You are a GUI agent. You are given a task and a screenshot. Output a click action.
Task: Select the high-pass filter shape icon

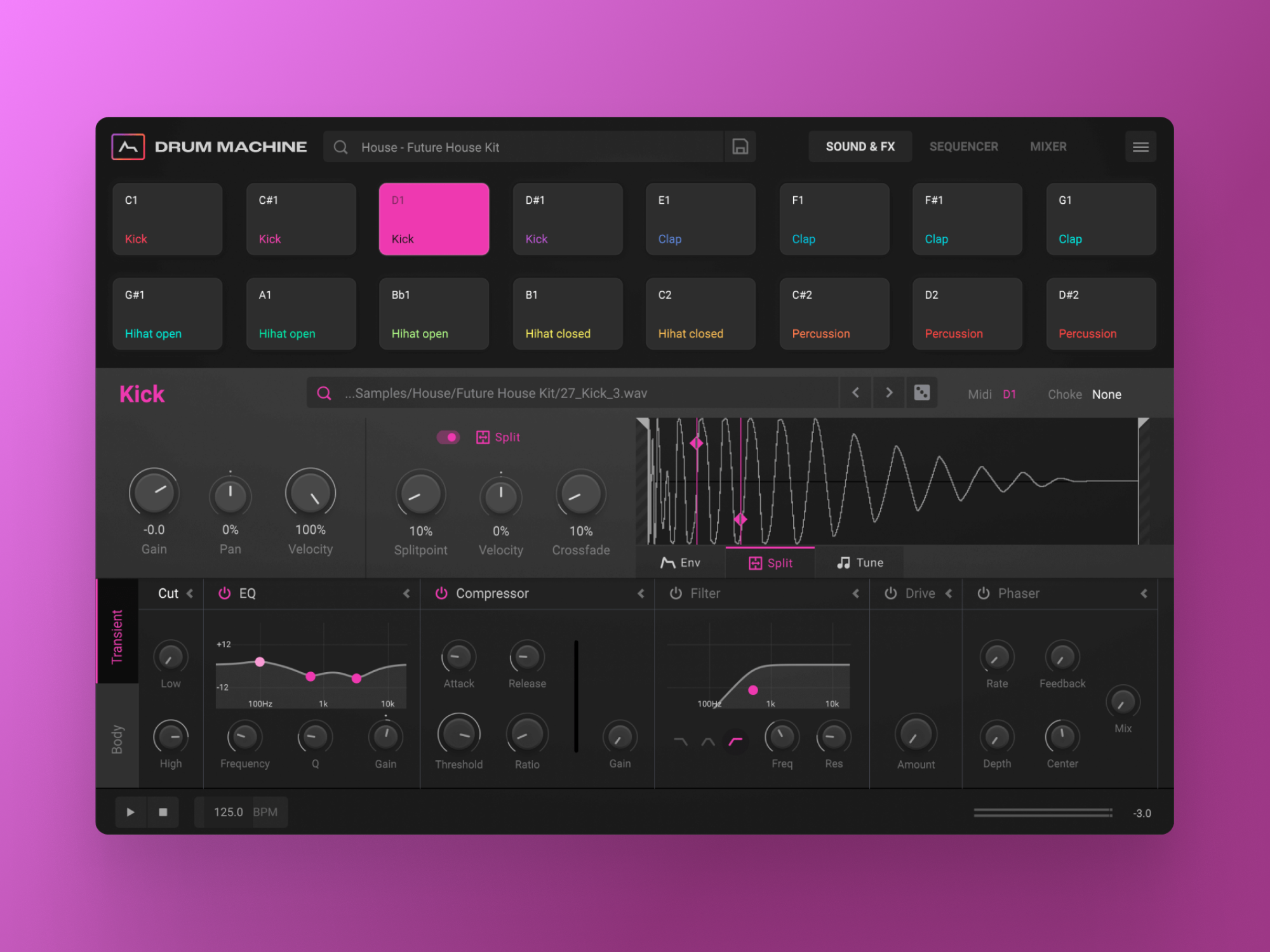pyautogui.click(x=735, y=741)
